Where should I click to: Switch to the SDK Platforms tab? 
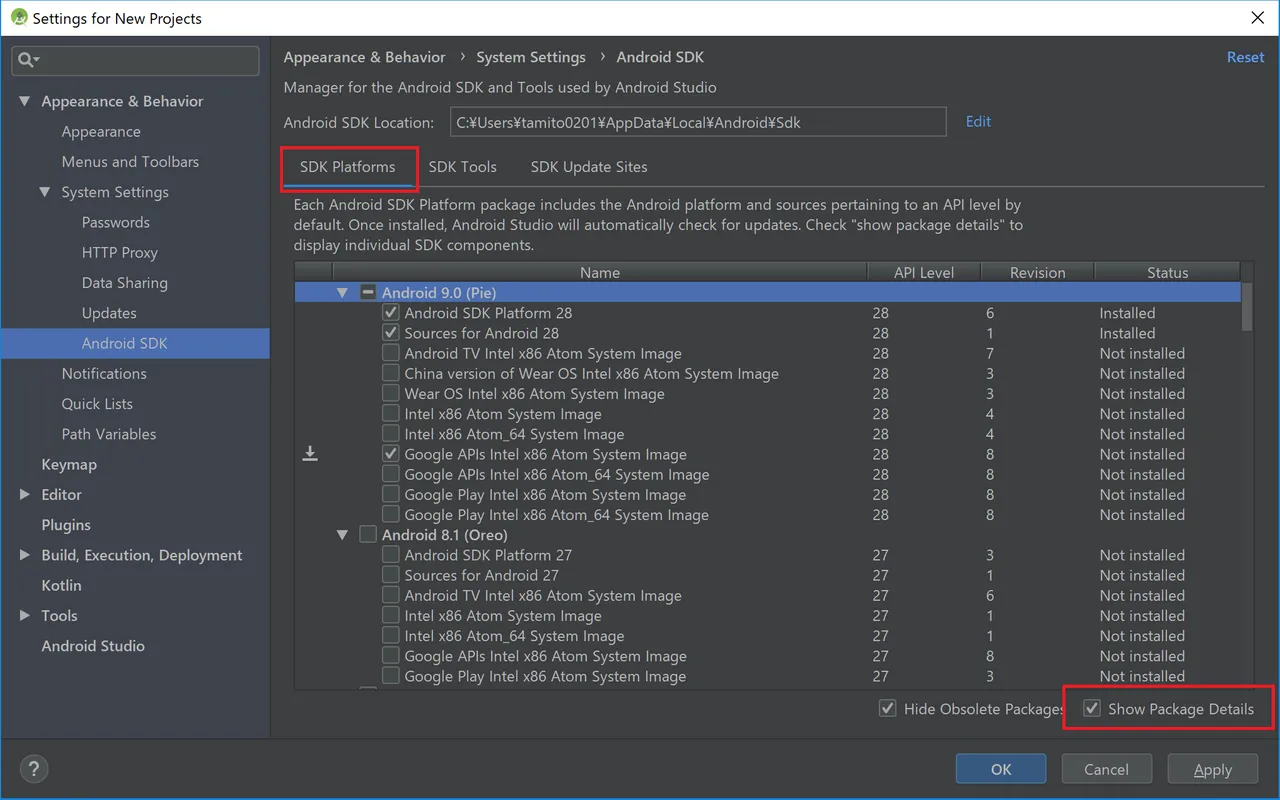click(348, 167)
